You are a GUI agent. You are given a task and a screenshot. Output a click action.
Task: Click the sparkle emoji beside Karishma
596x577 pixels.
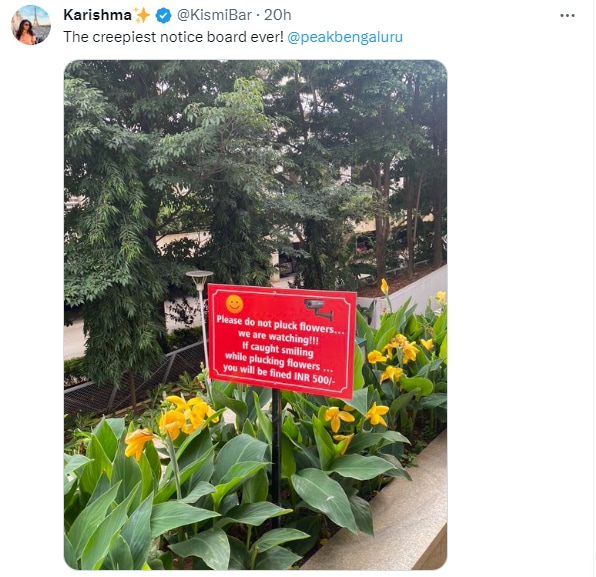click(142, 15)
